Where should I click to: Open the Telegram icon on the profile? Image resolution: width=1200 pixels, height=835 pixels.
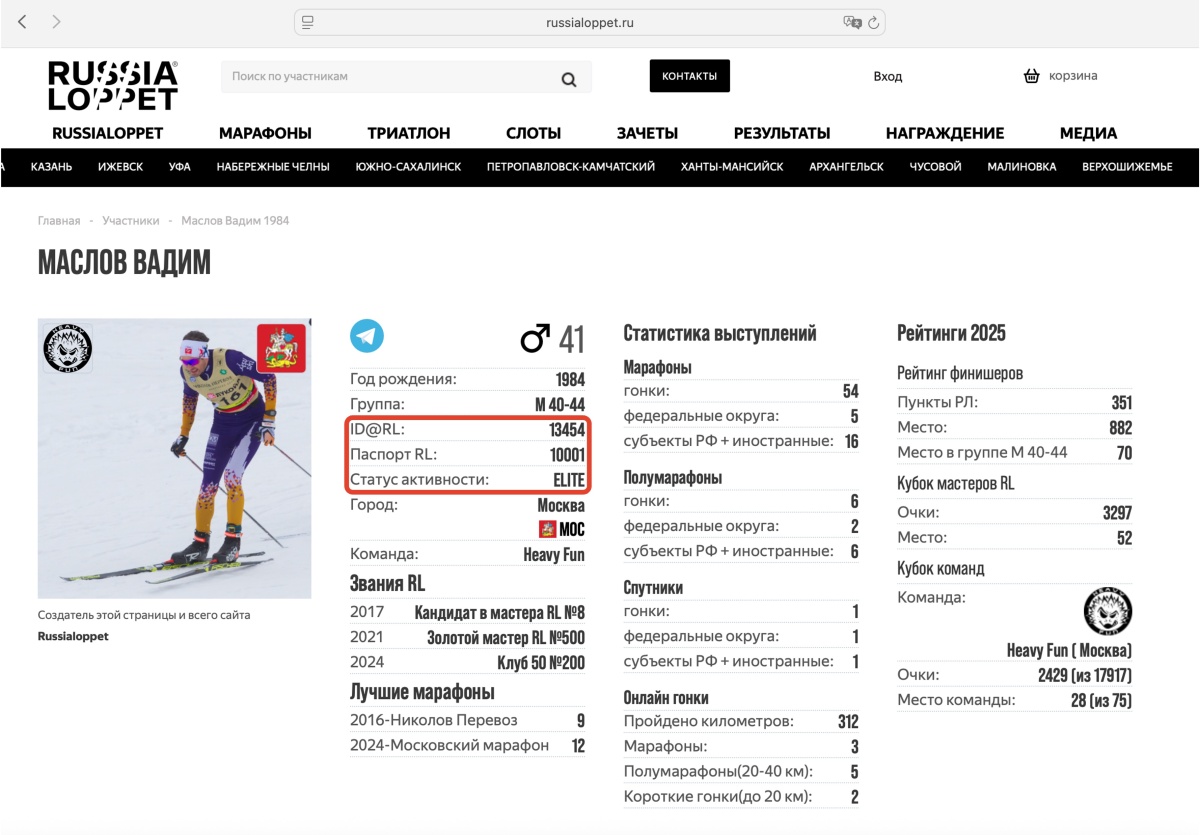pos(367,336)
